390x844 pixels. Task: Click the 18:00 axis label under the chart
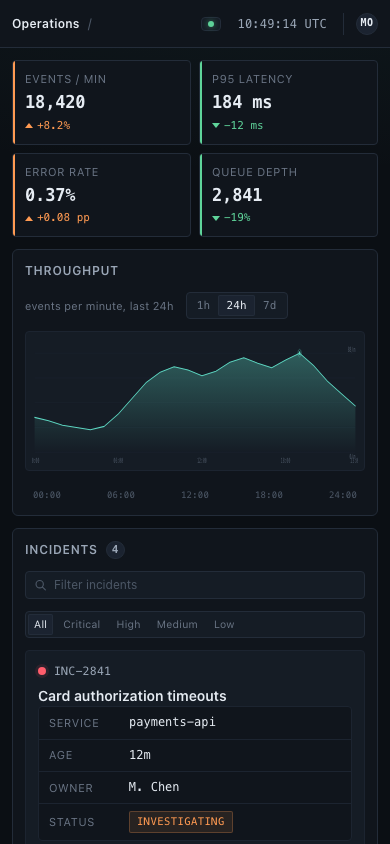tap(269, 495)
